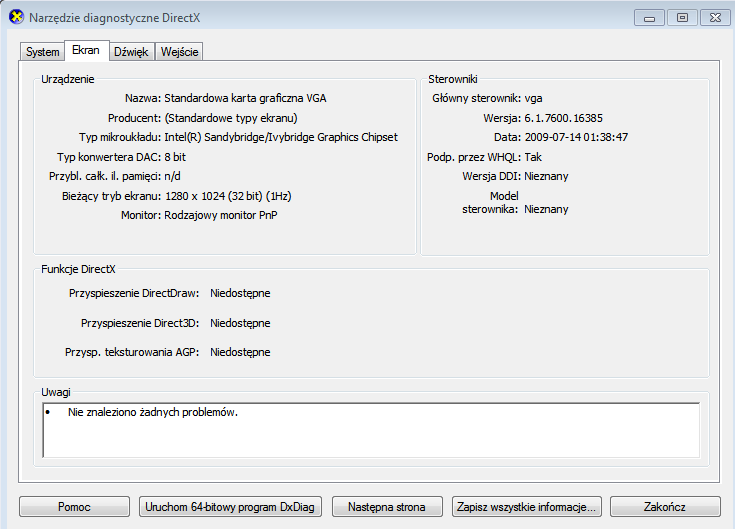Image resolution: width=735 pixels, height=529 pixels.
Task: Click the 'Podp. przez WHQL:' label
Action: 474,157
